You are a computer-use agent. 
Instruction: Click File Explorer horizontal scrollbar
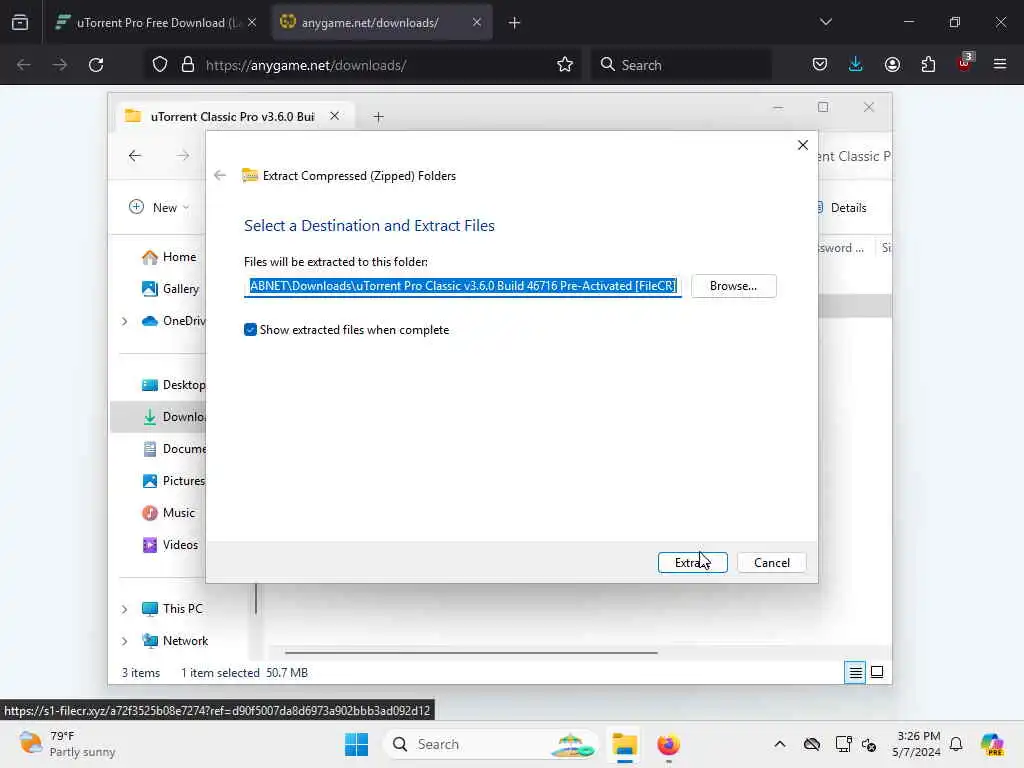click(471, 652)
